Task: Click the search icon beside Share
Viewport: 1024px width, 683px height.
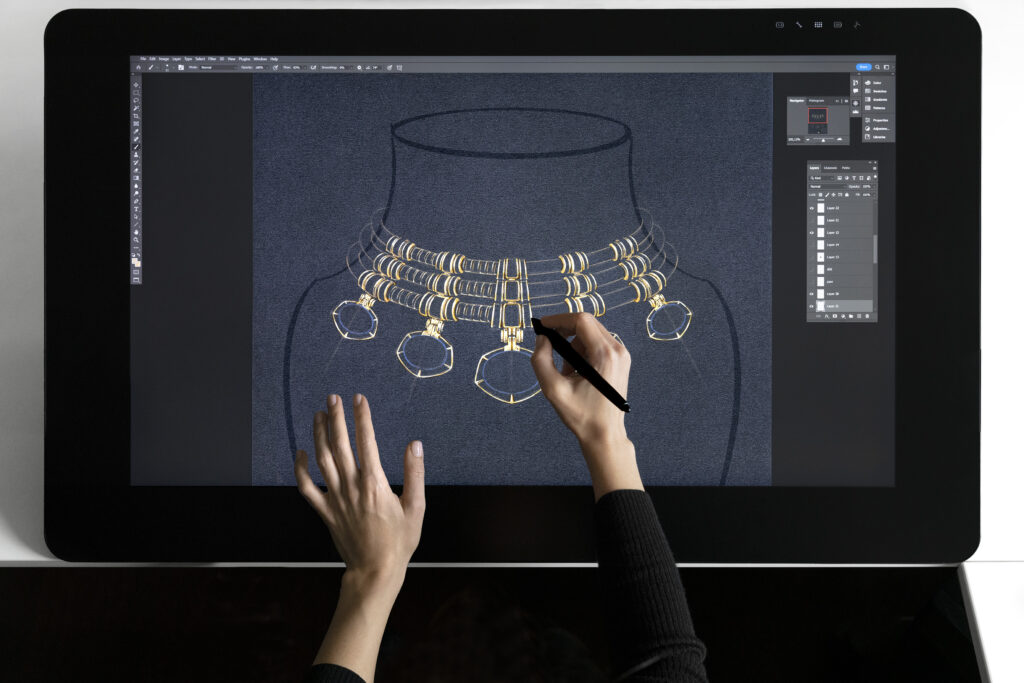Action: pos(877,67)
